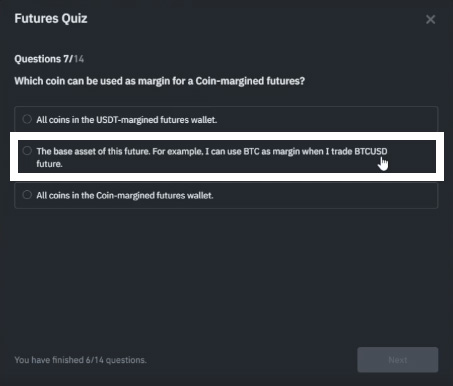Image resolution: width=453 pixels, height=386 pixels.
Task: Select radio button for USDT-margined futures wallet option
Action: tap(27, 119)
